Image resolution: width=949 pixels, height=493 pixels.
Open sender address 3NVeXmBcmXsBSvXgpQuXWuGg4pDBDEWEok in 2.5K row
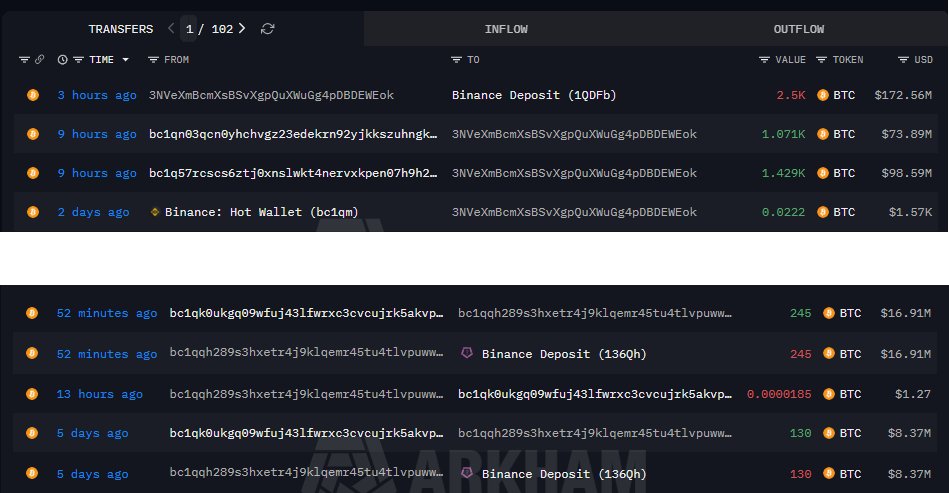[x=271, y=95]
